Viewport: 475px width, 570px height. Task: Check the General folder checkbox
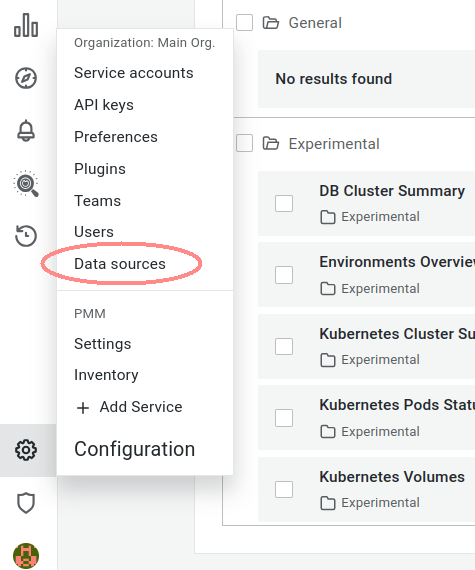coord(245,23)
